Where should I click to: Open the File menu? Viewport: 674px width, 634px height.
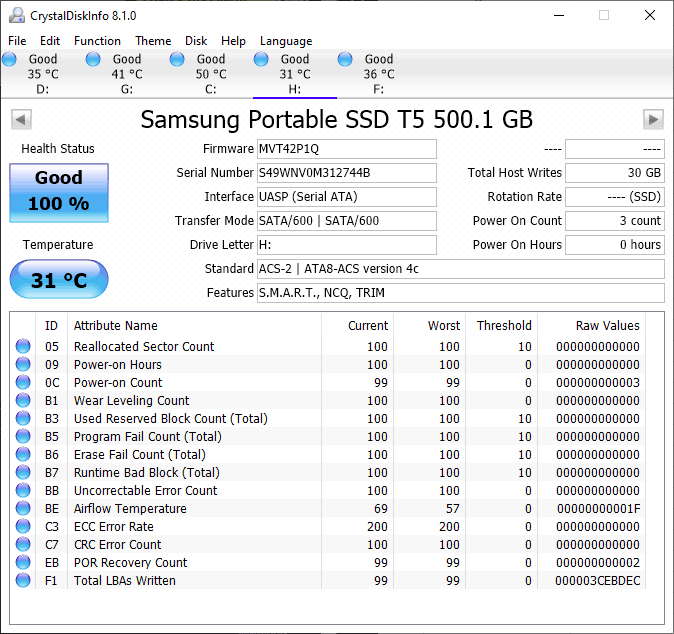tap(17, 41)
